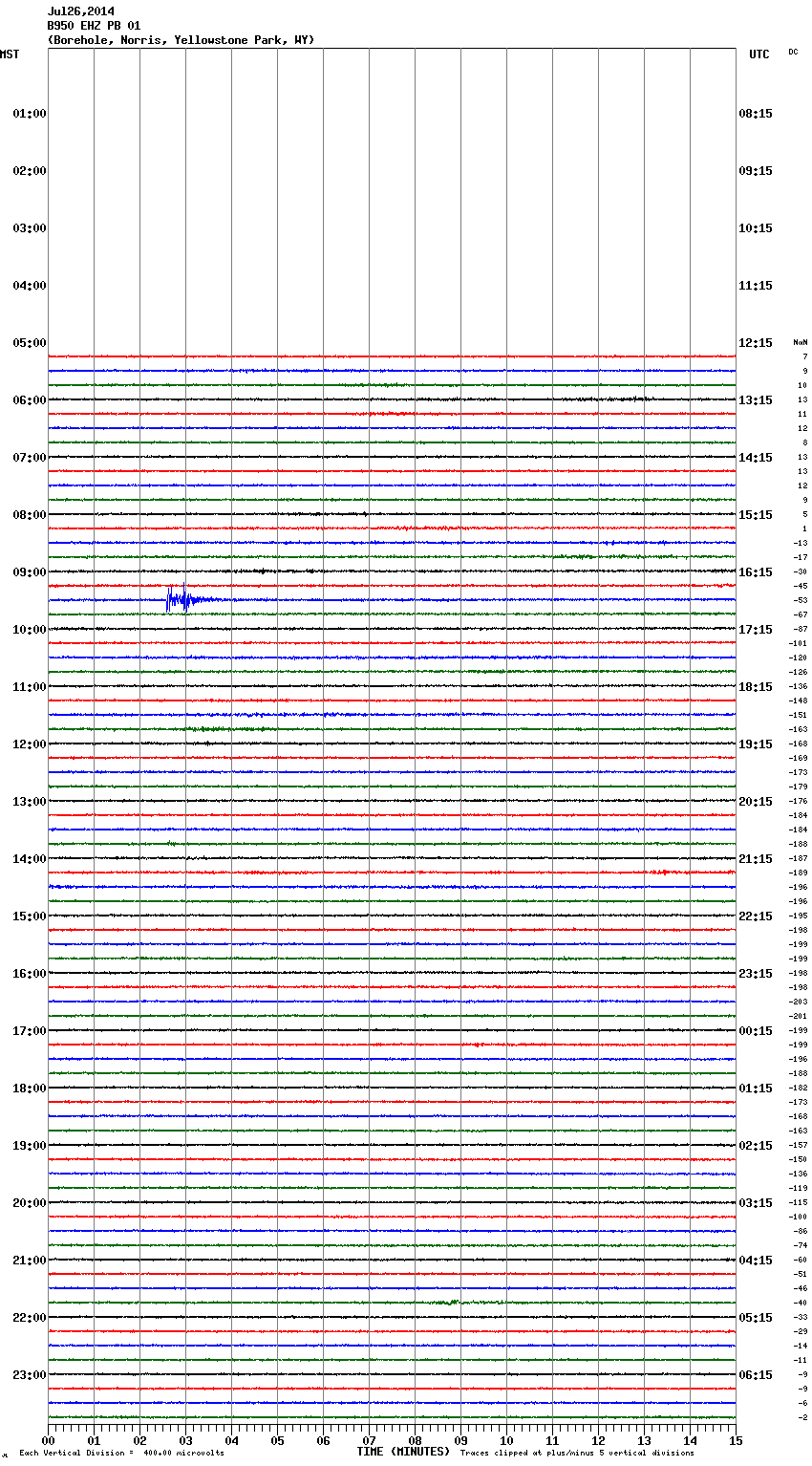Click the "Traces clipped at plus/minus 5 vertical divisions" note
Viewport: 812px width, 1466px height.
[x=577, y=1453]
